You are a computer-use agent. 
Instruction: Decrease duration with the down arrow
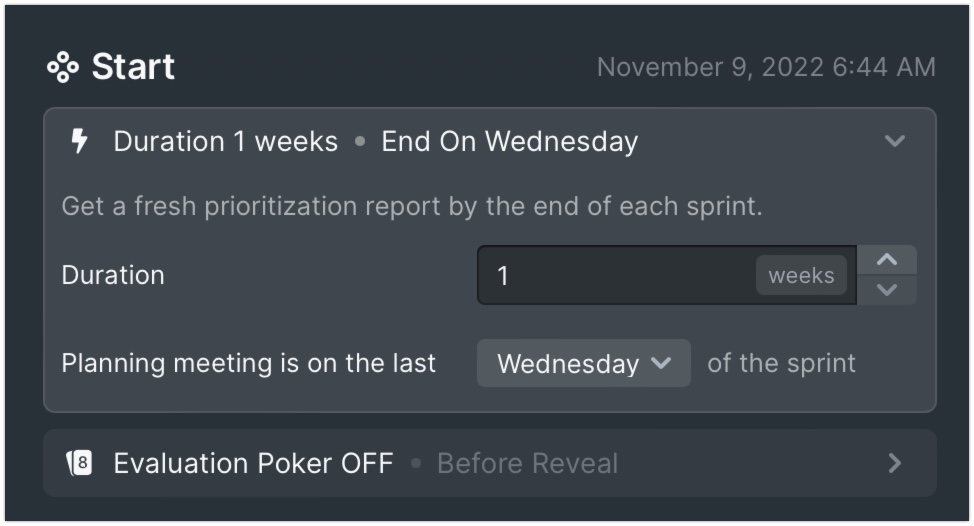pos(887,290)
